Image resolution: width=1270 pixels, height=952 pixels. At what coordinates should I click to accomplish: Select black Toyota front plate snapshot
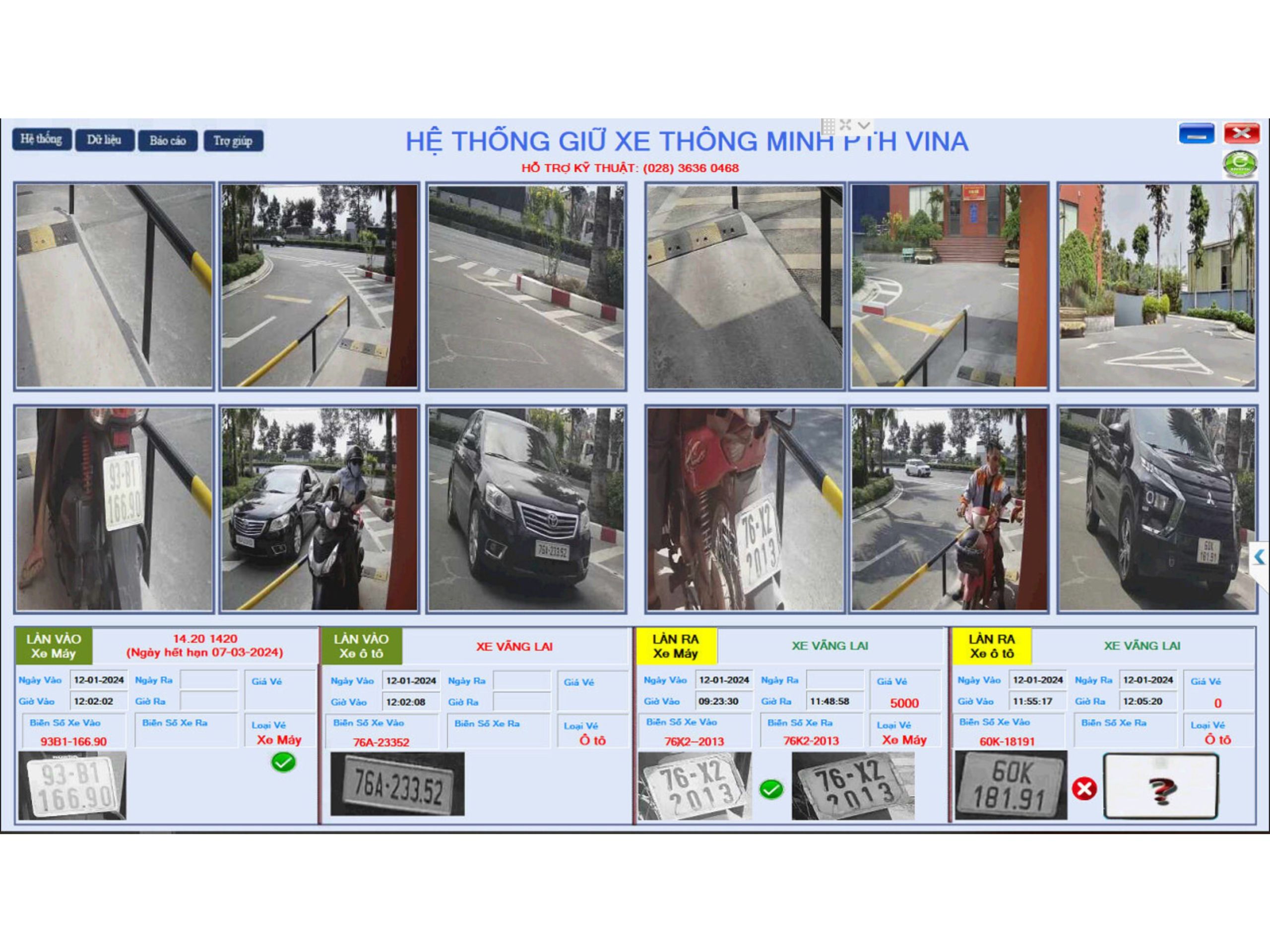[526, 509]
